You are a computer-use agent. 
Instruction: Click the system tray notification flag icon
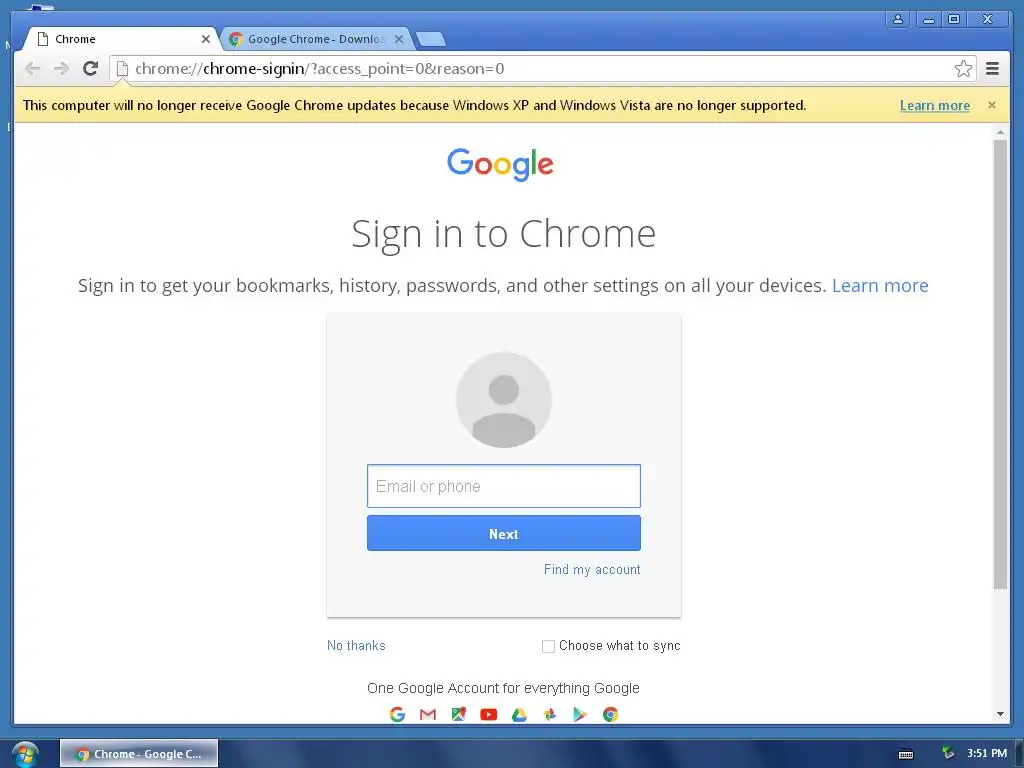[x=947, y=753]
